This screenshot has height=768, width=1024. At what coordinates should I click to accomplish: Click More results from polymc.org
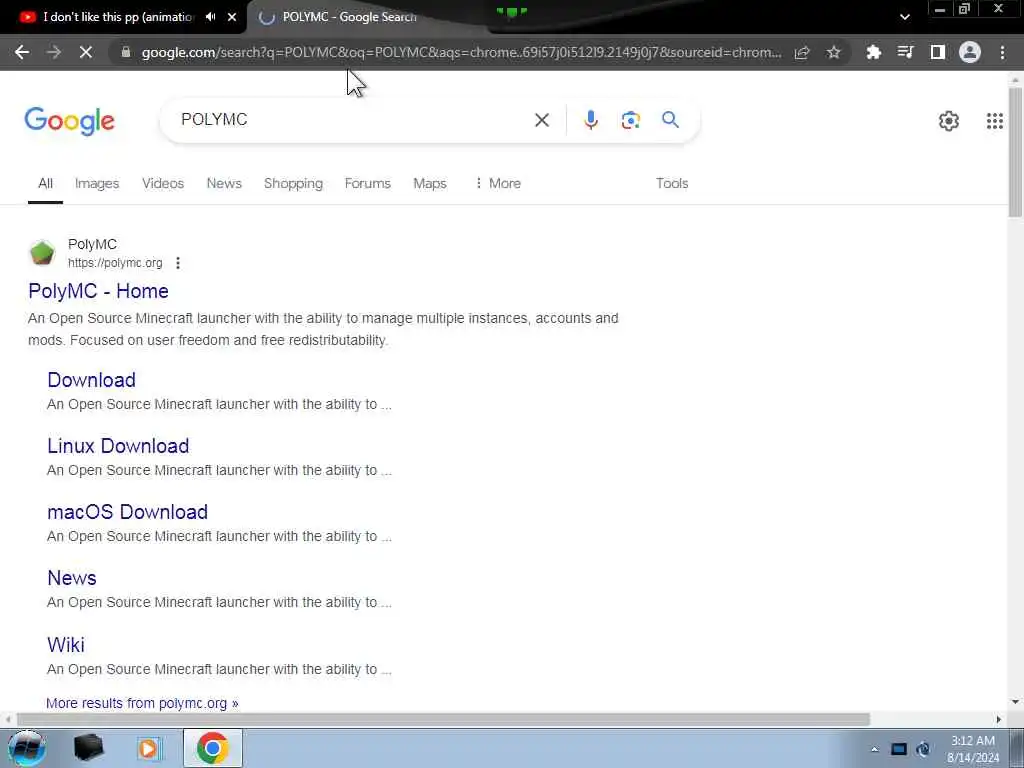142,703
